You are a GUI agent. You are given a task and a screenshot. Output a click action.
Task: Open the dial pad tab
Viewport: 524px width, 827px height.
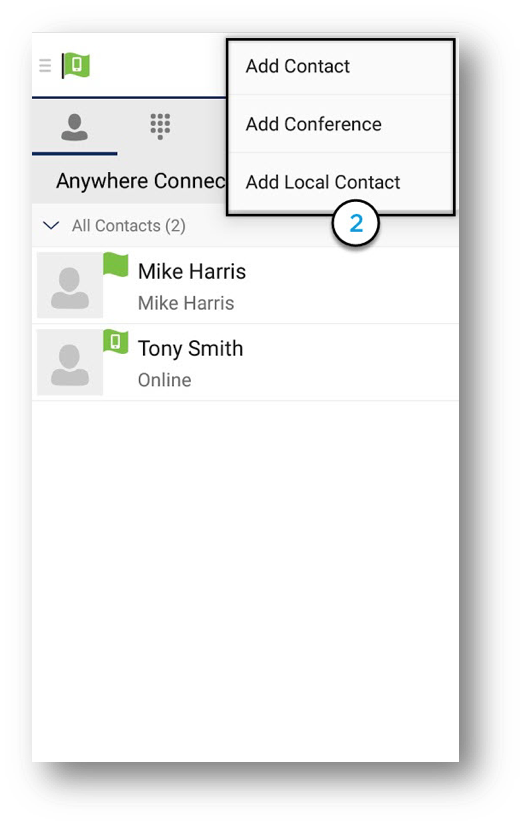click(160, 127)
